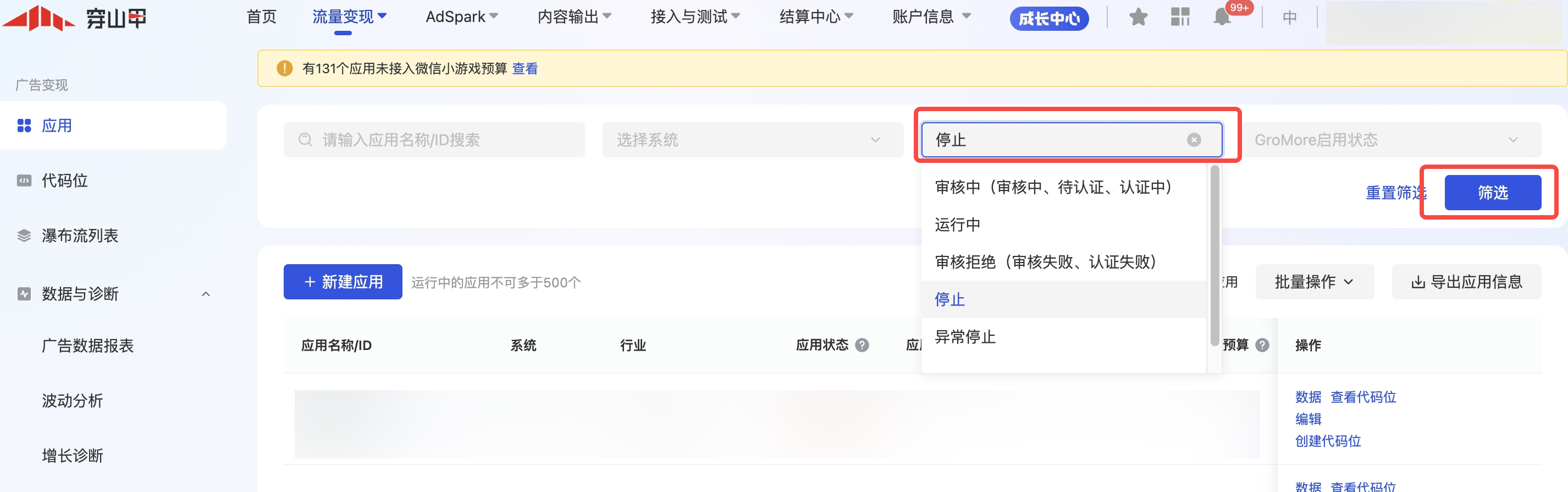Click the 应用状态 help question icon
This screenshot has height=492, width=1568.
click(862, 346)
